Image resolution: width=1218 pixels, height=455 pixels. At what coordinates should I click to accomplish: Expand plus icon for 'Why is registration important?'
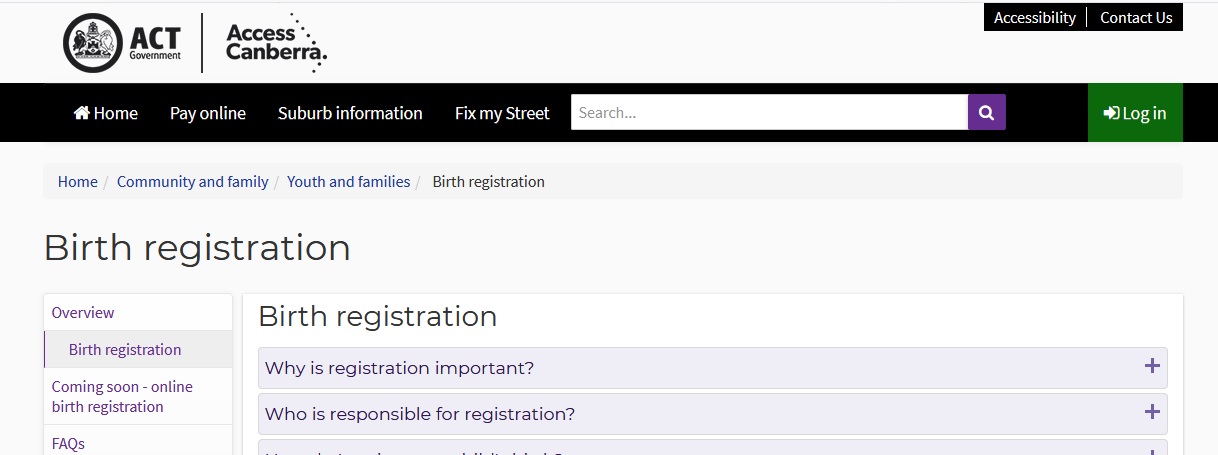coord(1152,366)
